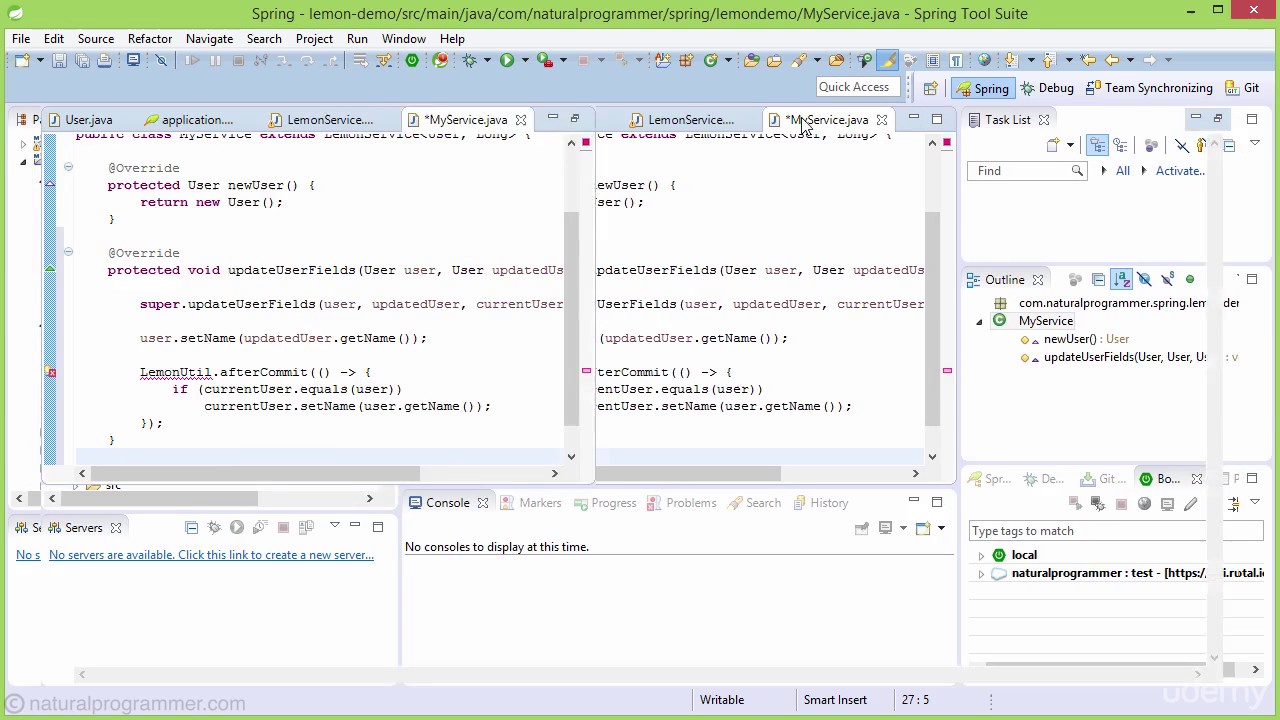Toggle Block Selection mode icon

tap(932, 61)
